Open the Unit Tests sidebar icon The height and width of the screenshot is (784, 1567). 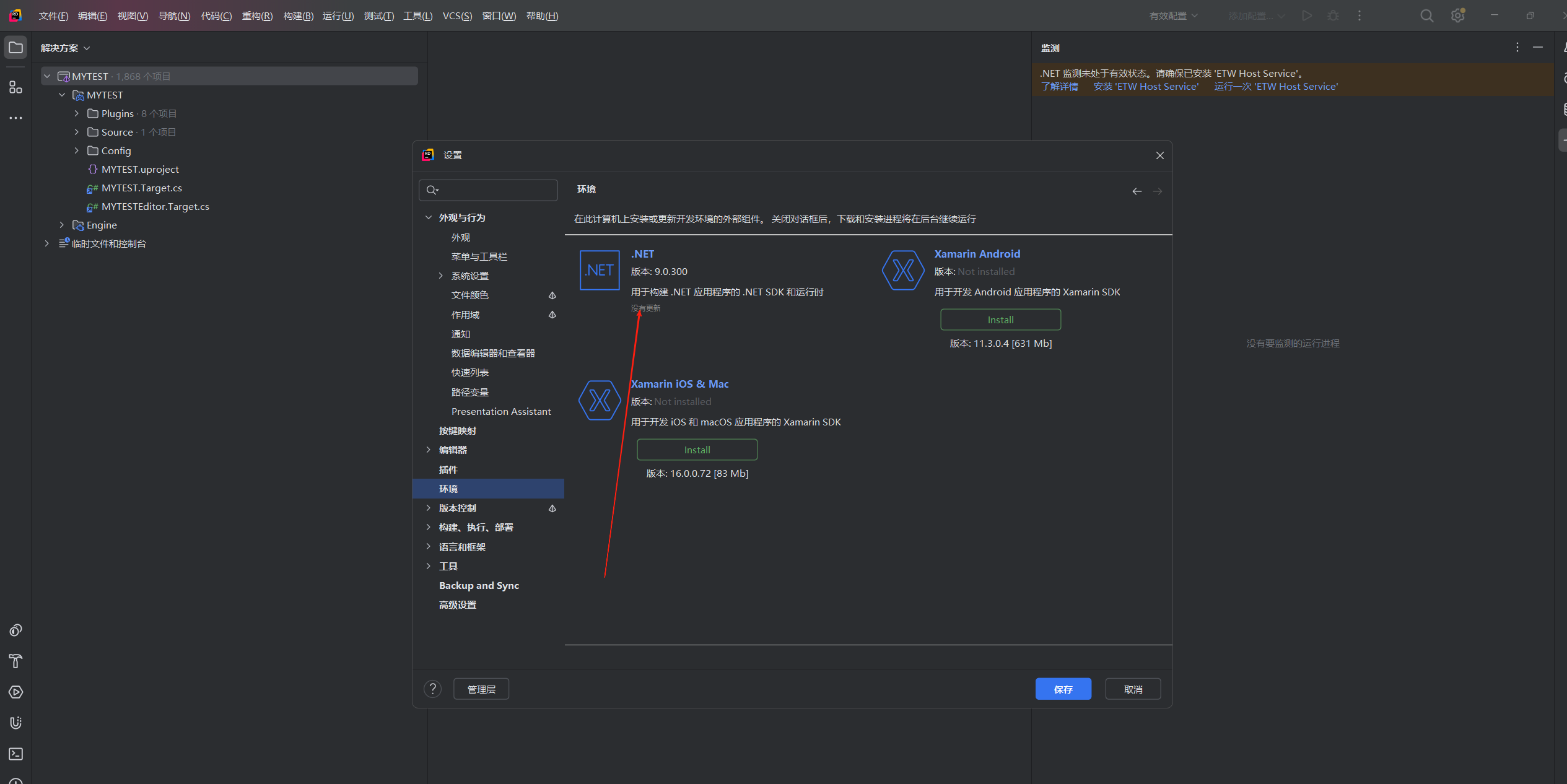(x=15, y=723)
